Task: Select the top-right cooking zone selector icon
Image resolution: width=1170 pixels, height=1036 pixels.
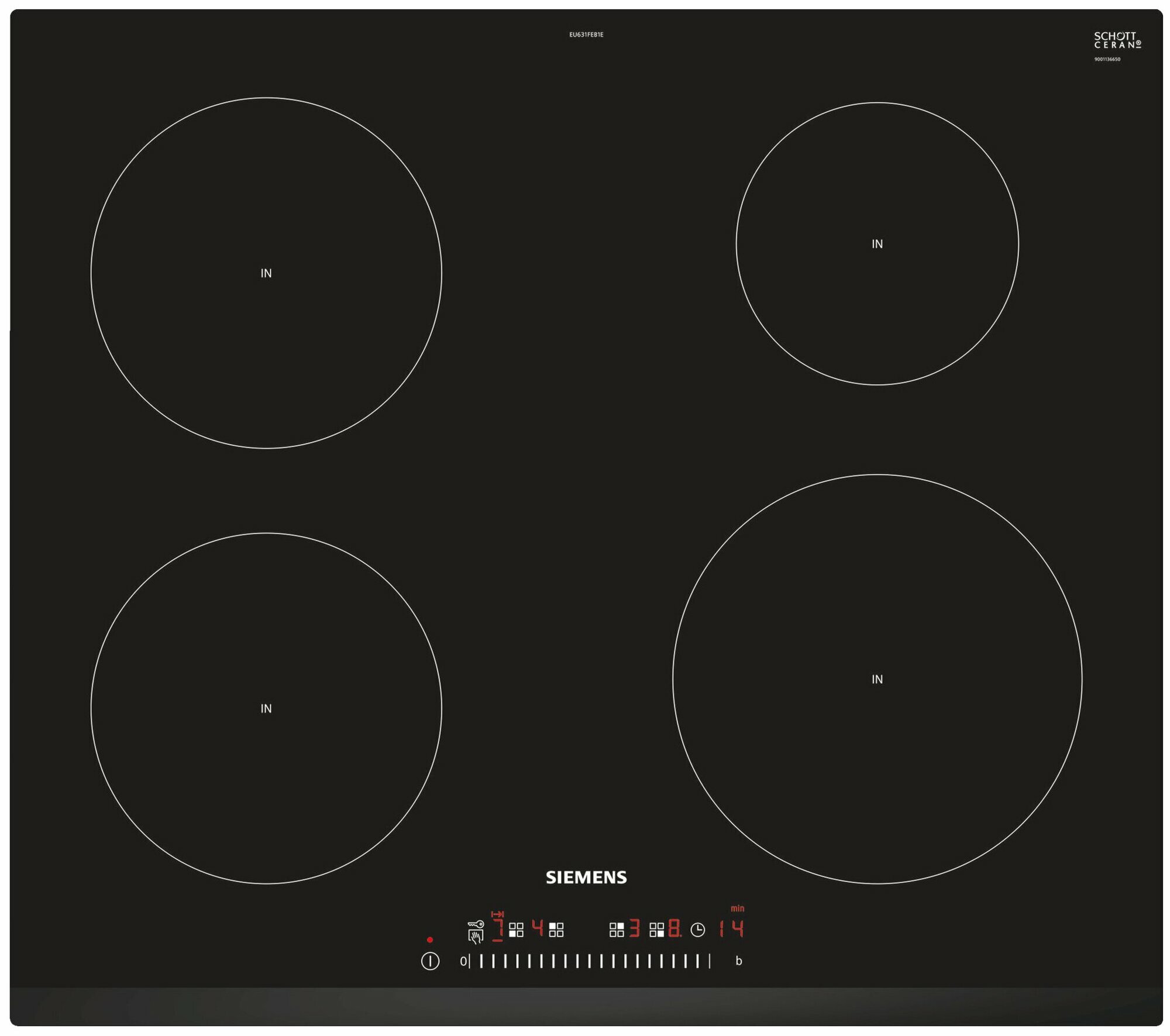Action: coord(617,930)
